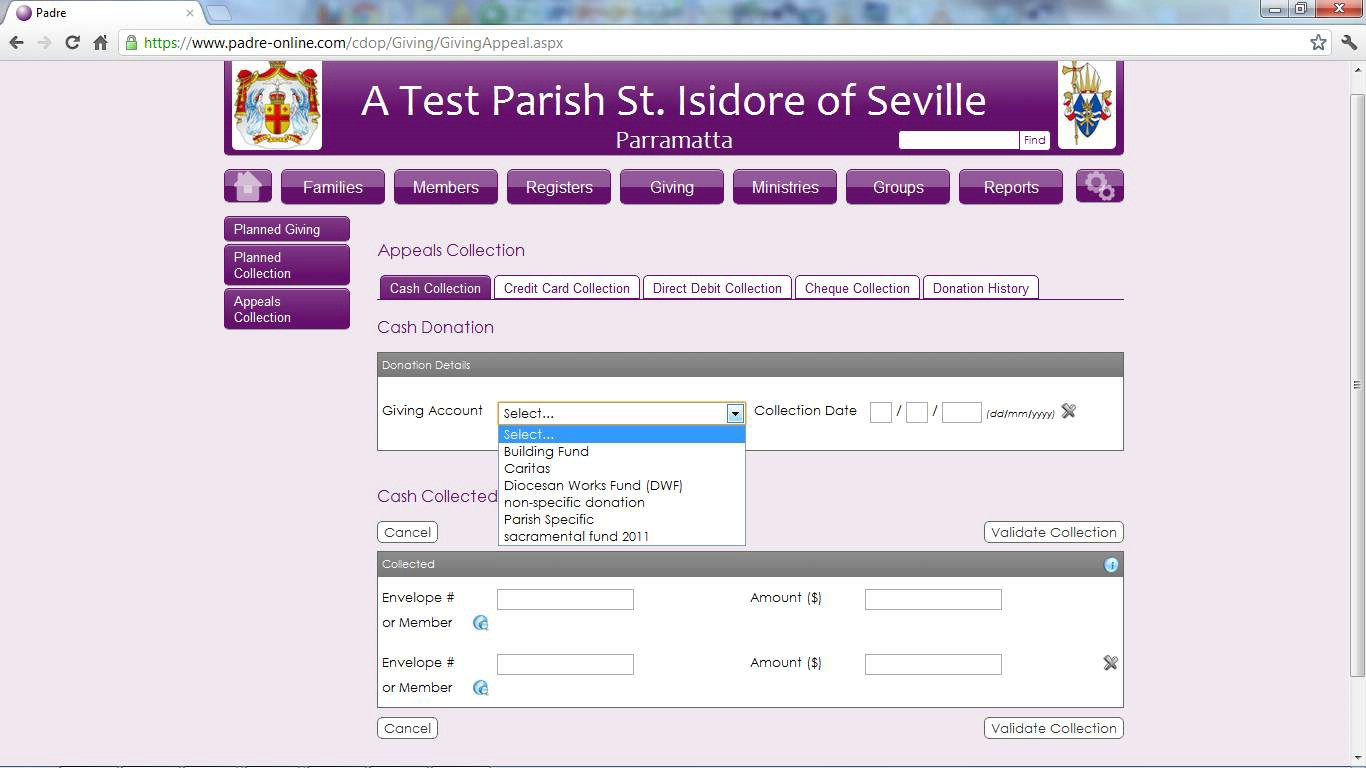Choose Parish Specific option

[x=621, y=519]
